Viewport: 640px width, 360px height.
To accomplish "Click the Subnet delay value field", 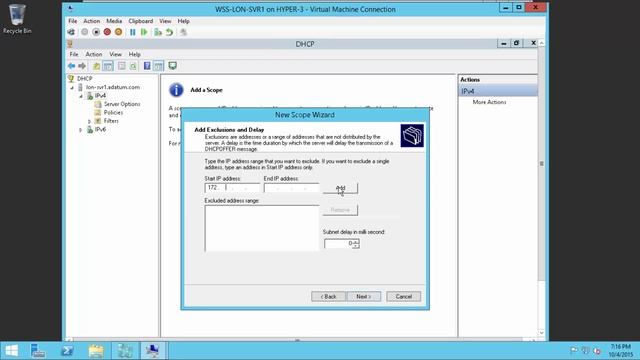I will pos(338,244).
